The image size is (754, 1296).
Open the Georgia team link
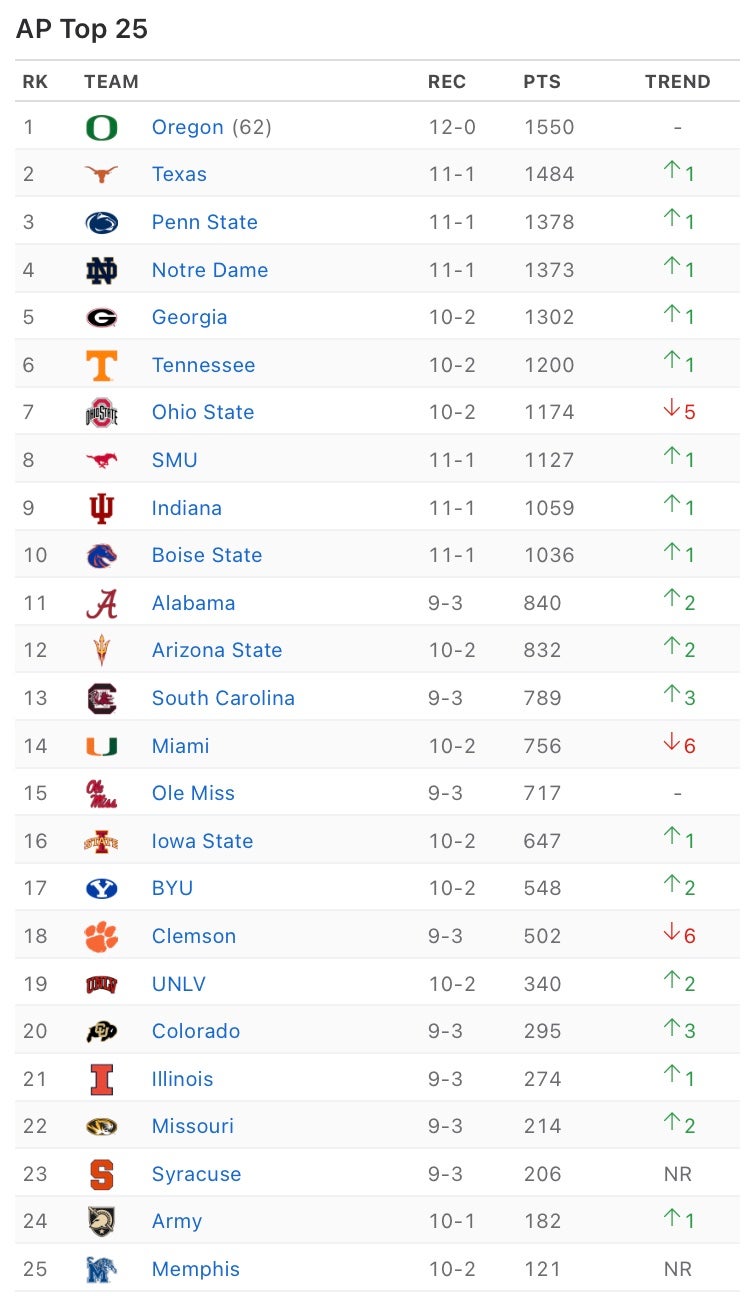click(189, 317)
